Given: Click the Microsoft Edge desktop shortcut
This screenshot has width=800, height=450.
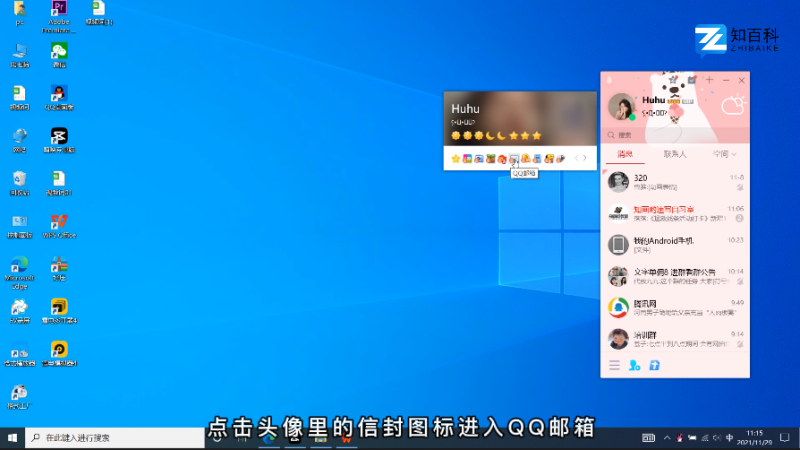Looking at the screenshot, I should (19, 272).
